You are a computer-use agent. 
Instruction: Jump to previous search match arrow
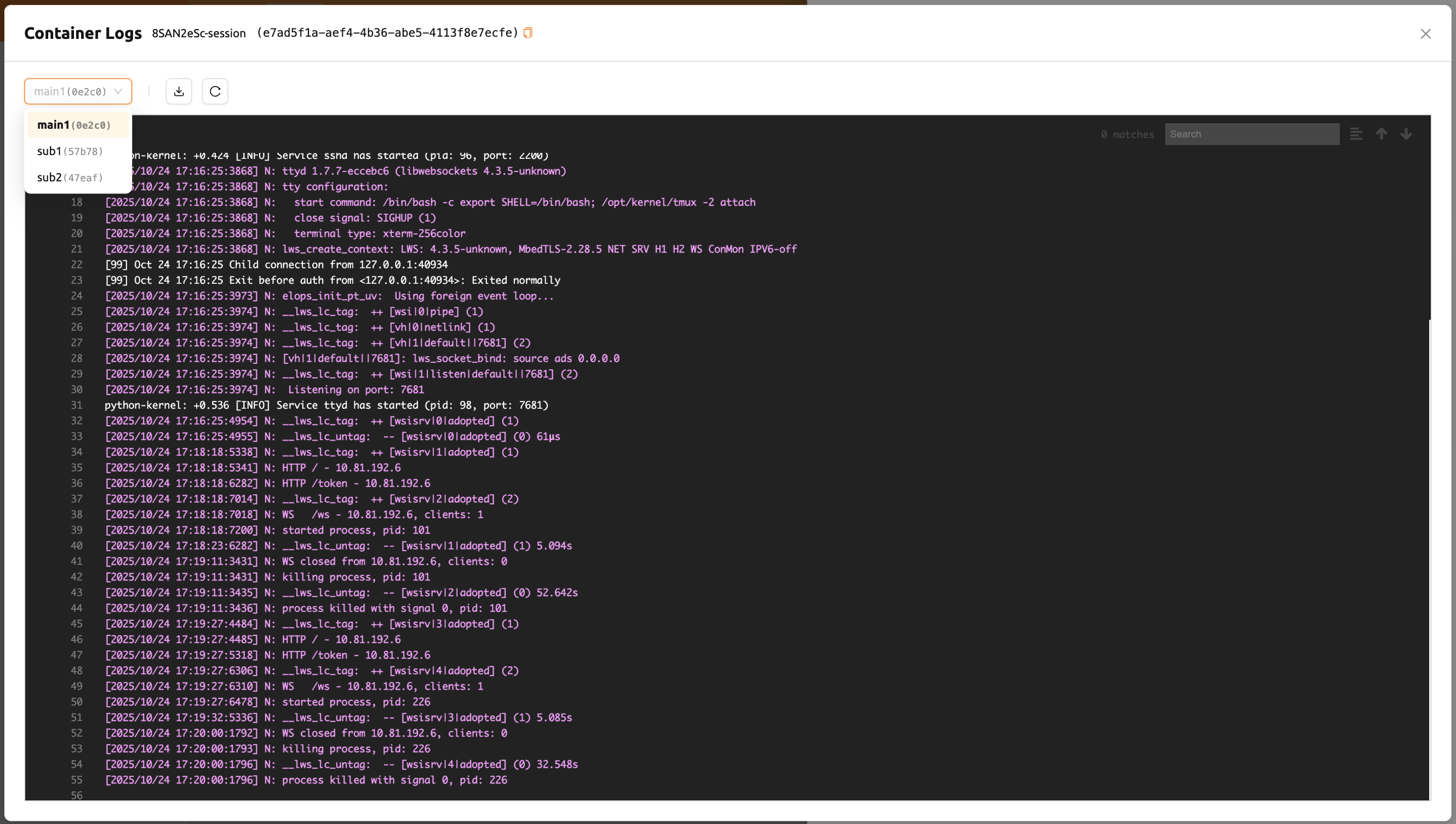1382,134
